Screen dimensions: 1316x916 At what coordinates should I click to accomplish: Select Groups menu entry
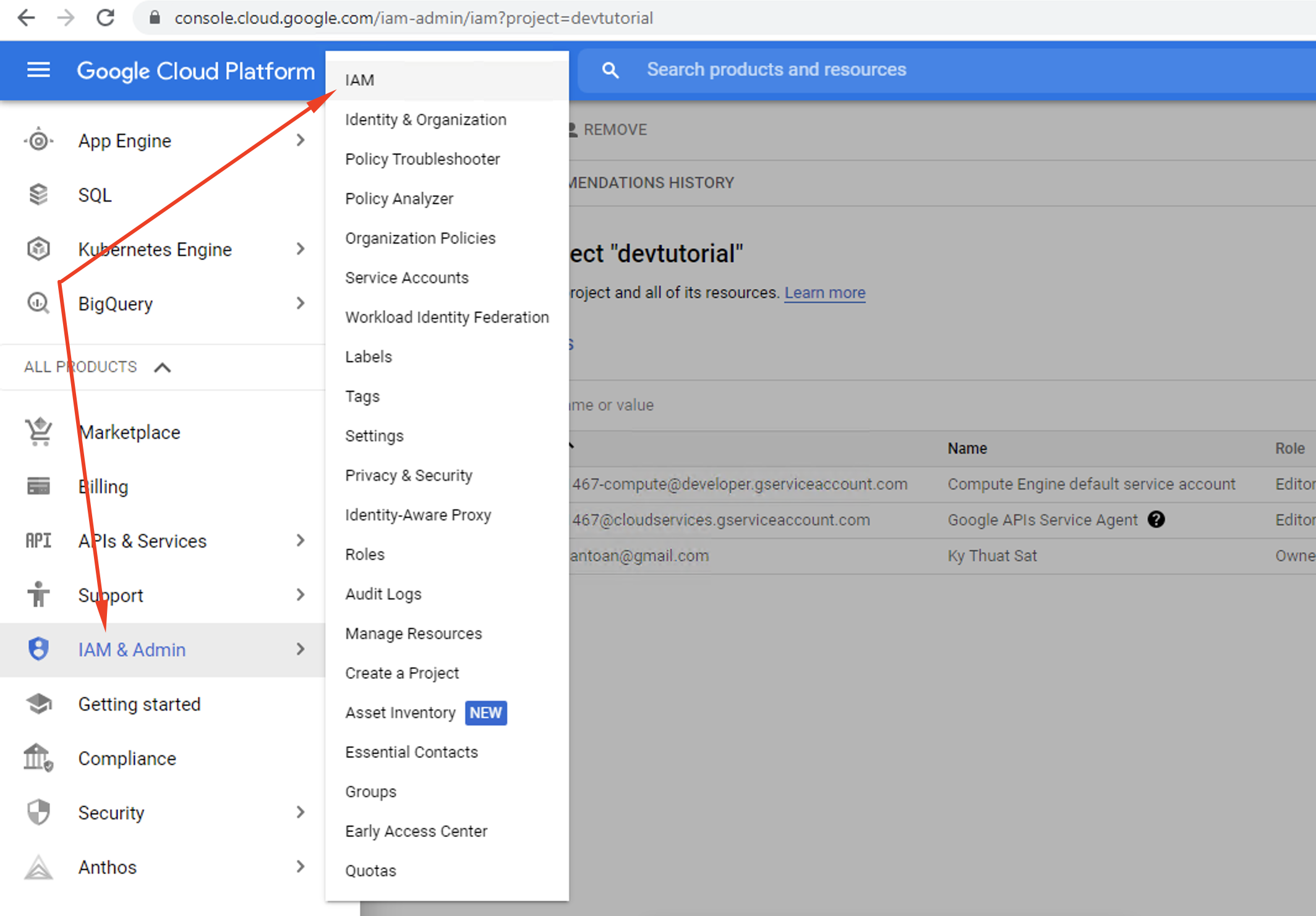pyautogui.click(x=447, y=792)
